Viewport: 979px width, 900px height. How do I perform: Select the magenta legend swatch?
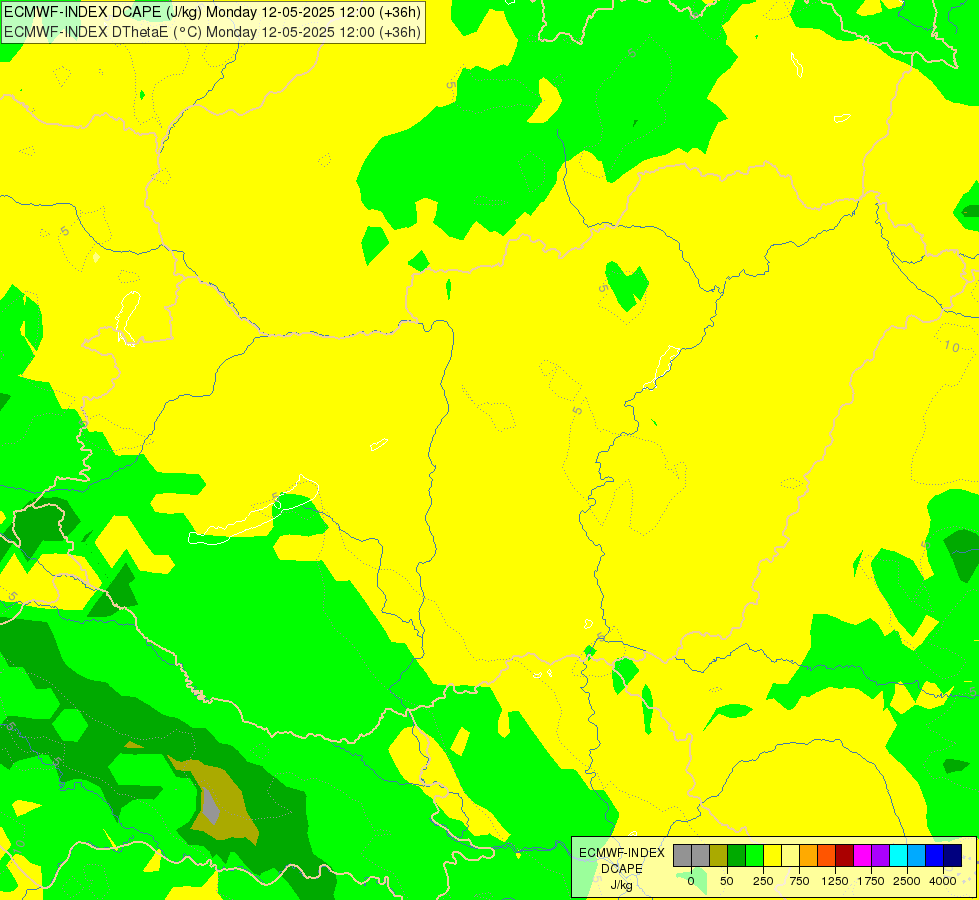[x=862, y=856]
